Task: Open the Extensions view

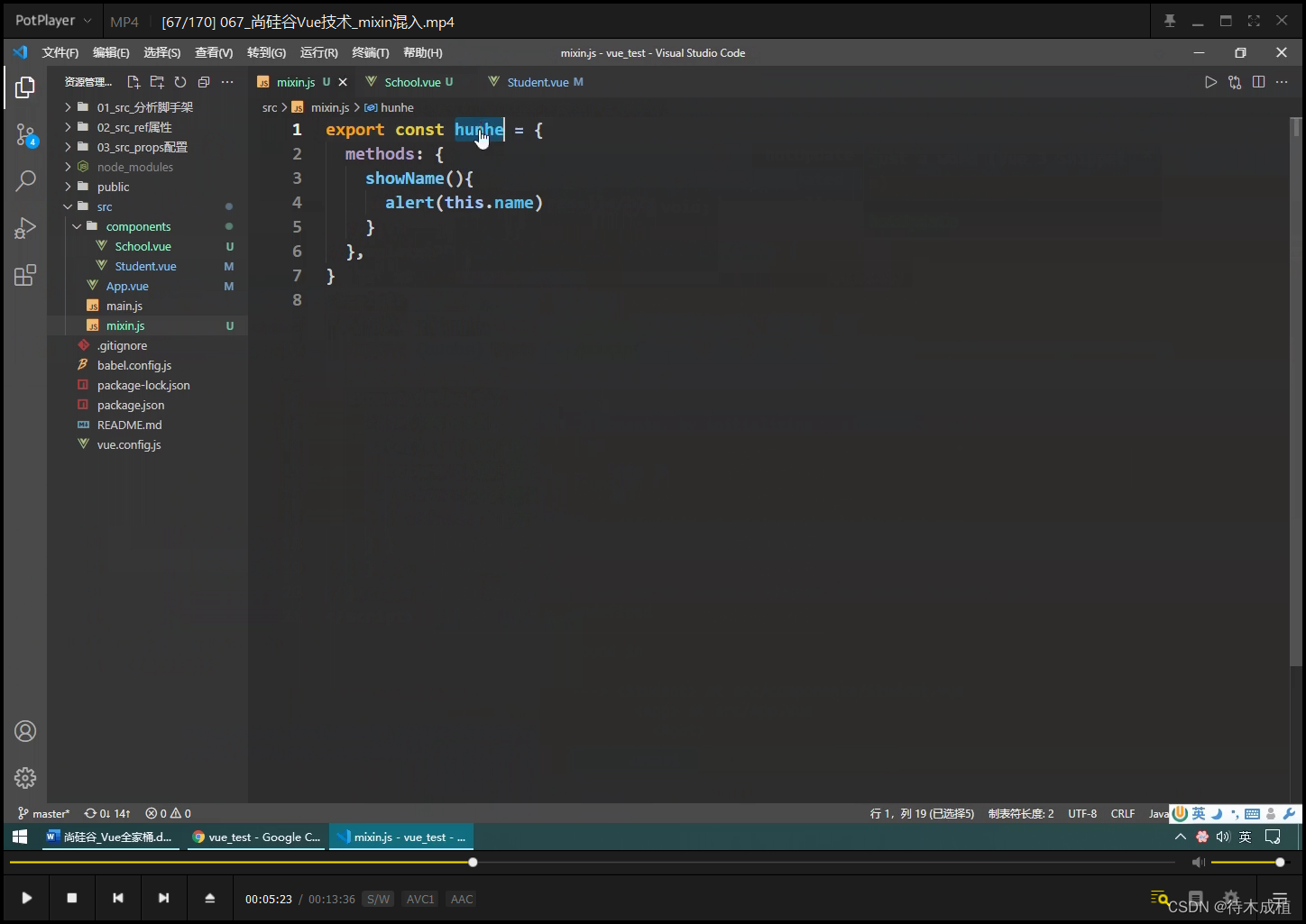Action: tap(25, 275)
